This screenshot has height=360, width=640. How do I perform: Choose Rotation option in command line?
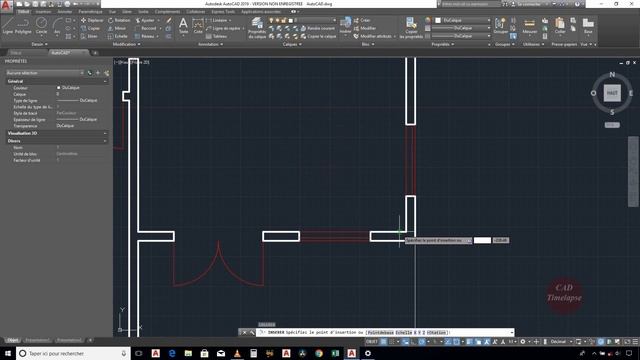point(437,333)
